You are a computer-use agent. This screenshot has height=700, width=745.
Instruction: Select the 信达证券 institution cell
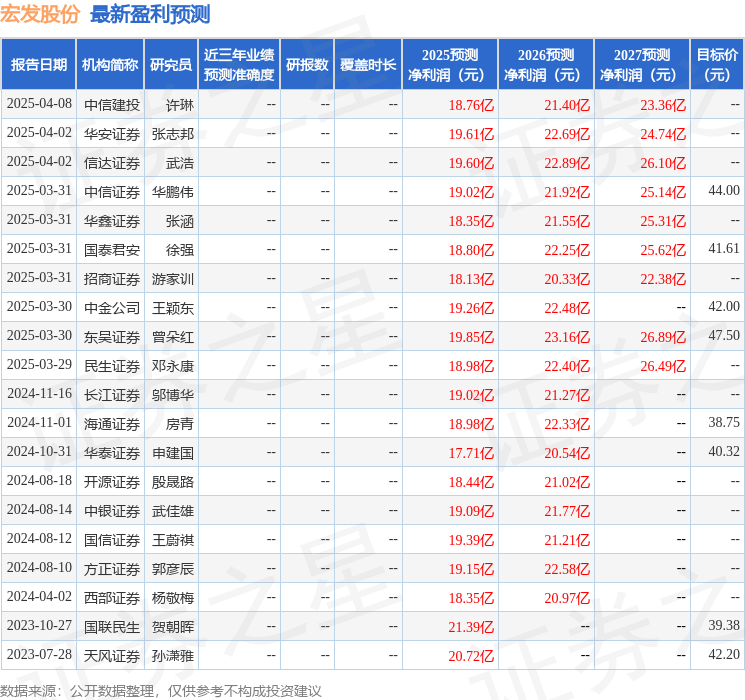click(112, 163)
